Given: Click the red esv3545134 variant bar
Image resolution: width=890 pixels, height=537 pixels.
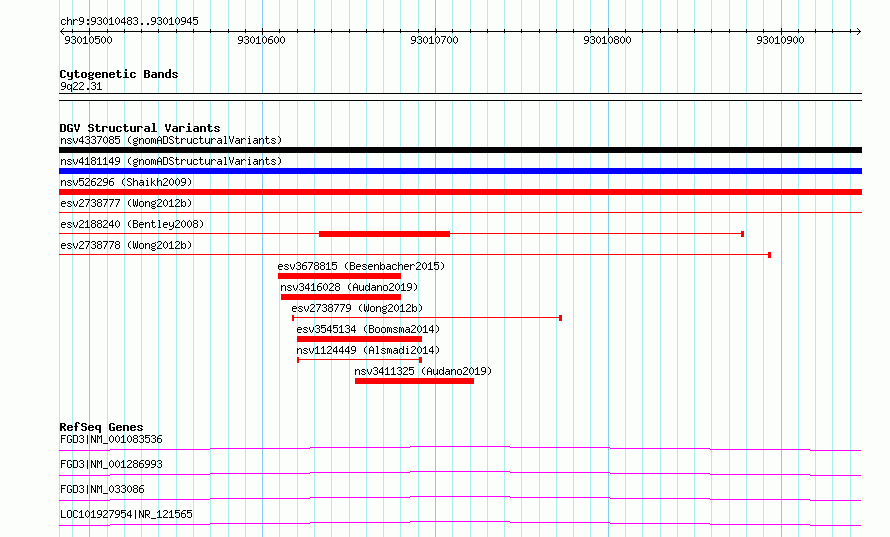Looking at the screenshot, I should click(359, 339).
